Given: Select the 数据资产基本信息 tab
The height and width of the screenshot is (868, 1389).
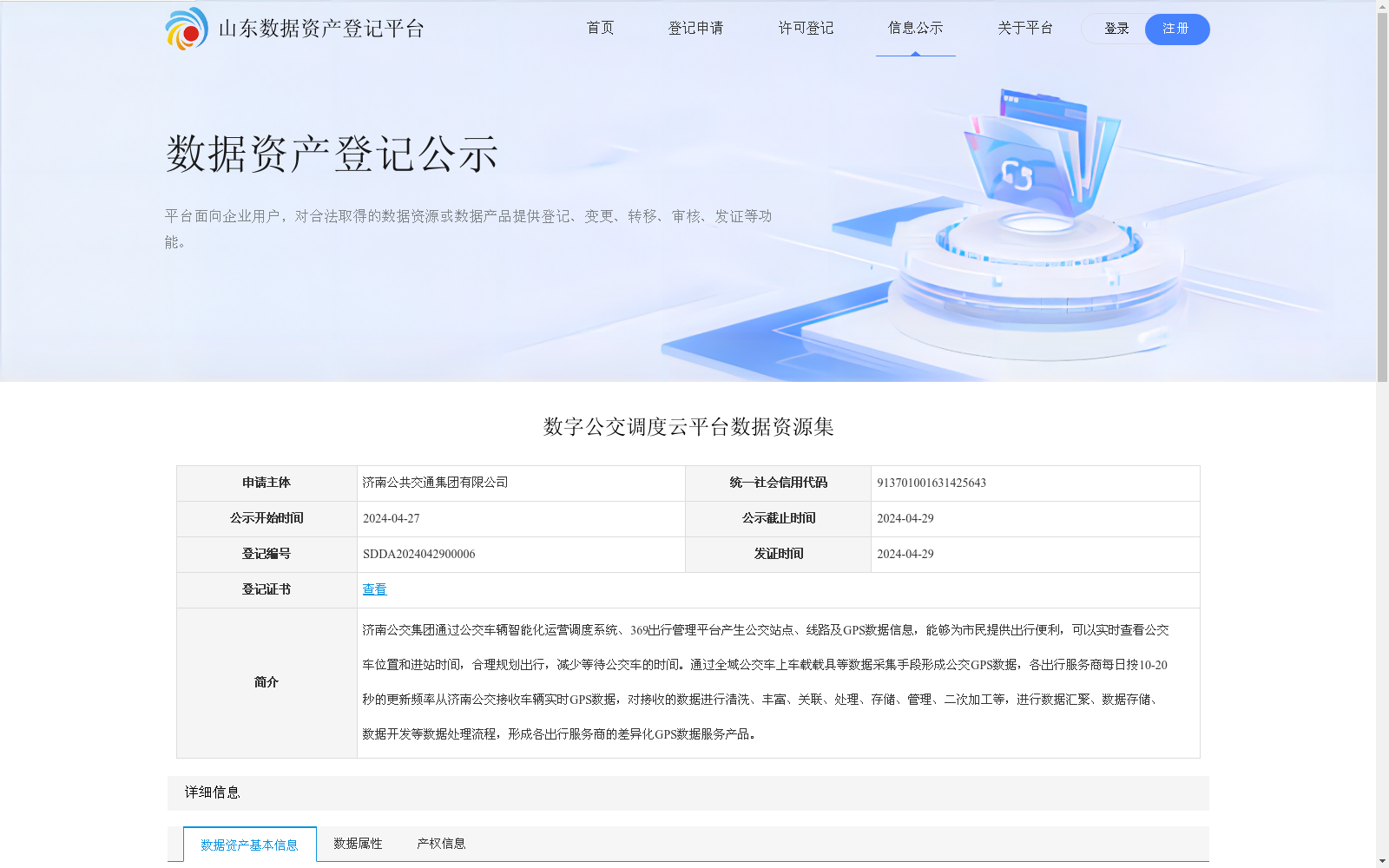Looking at the screenshot, I should (x=250, y=845).
